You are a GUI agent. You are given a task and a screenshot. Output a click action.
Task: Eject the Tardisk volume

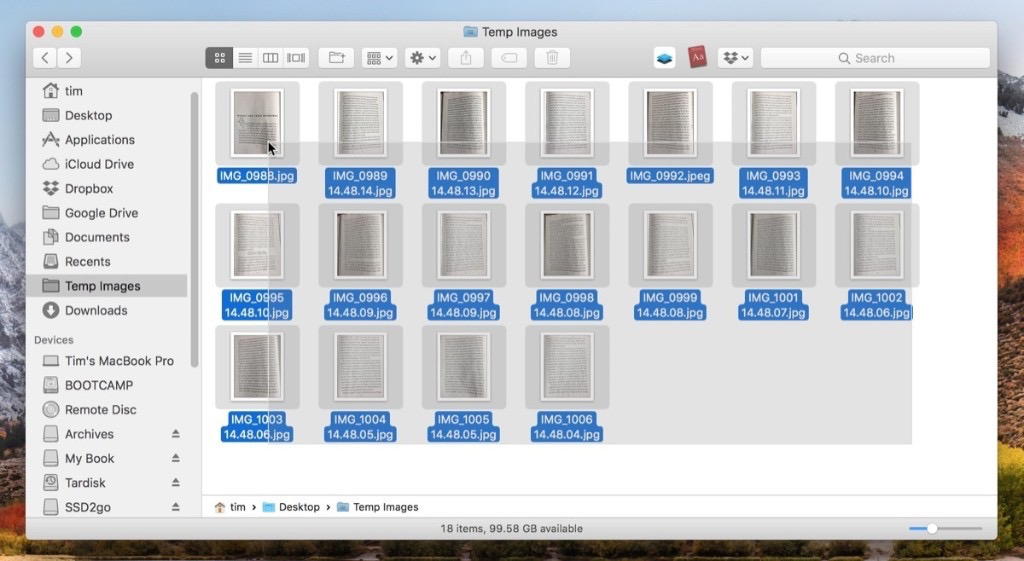[175, 483]
